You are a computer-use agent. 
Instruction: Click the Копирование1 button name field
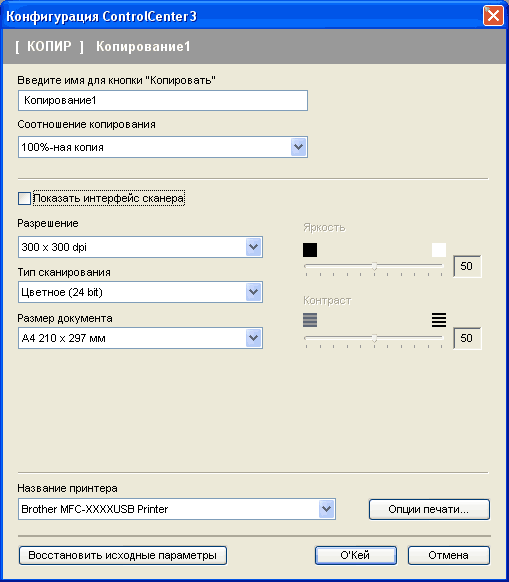tap(163, 100)
